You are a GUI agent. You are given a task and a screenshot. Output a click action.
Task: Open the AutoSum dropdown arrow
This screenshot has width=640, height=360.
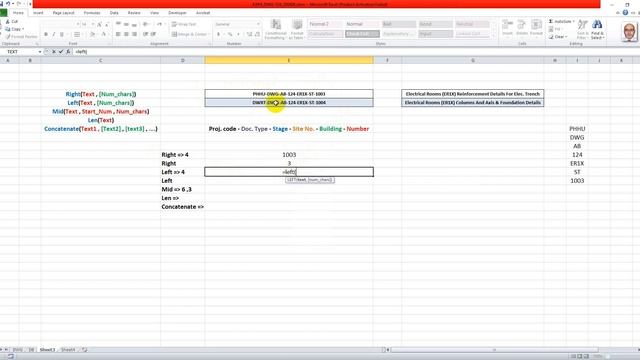coord(573,21)
